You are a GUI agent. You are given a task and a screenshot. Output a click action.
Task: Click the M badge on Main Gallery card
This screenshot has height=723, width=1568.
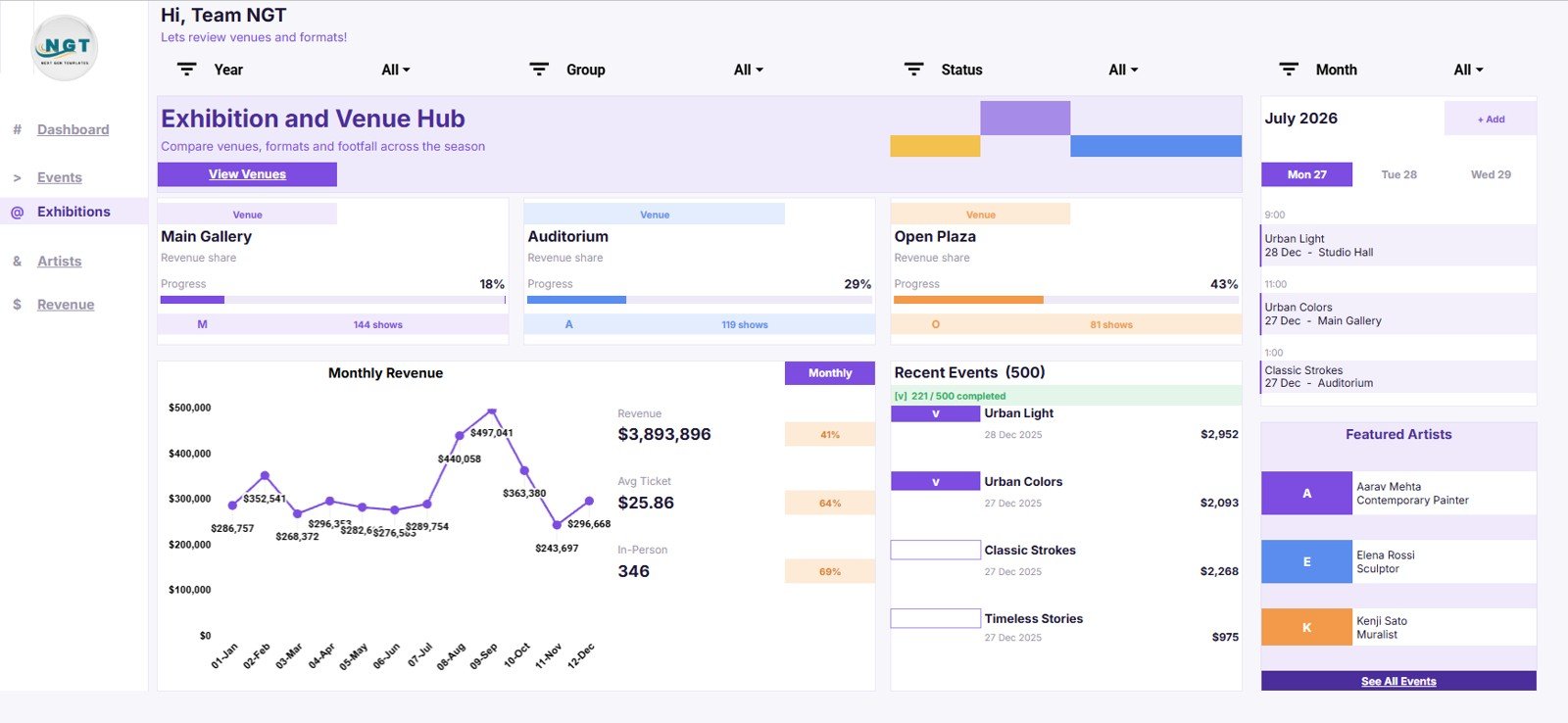202,324
